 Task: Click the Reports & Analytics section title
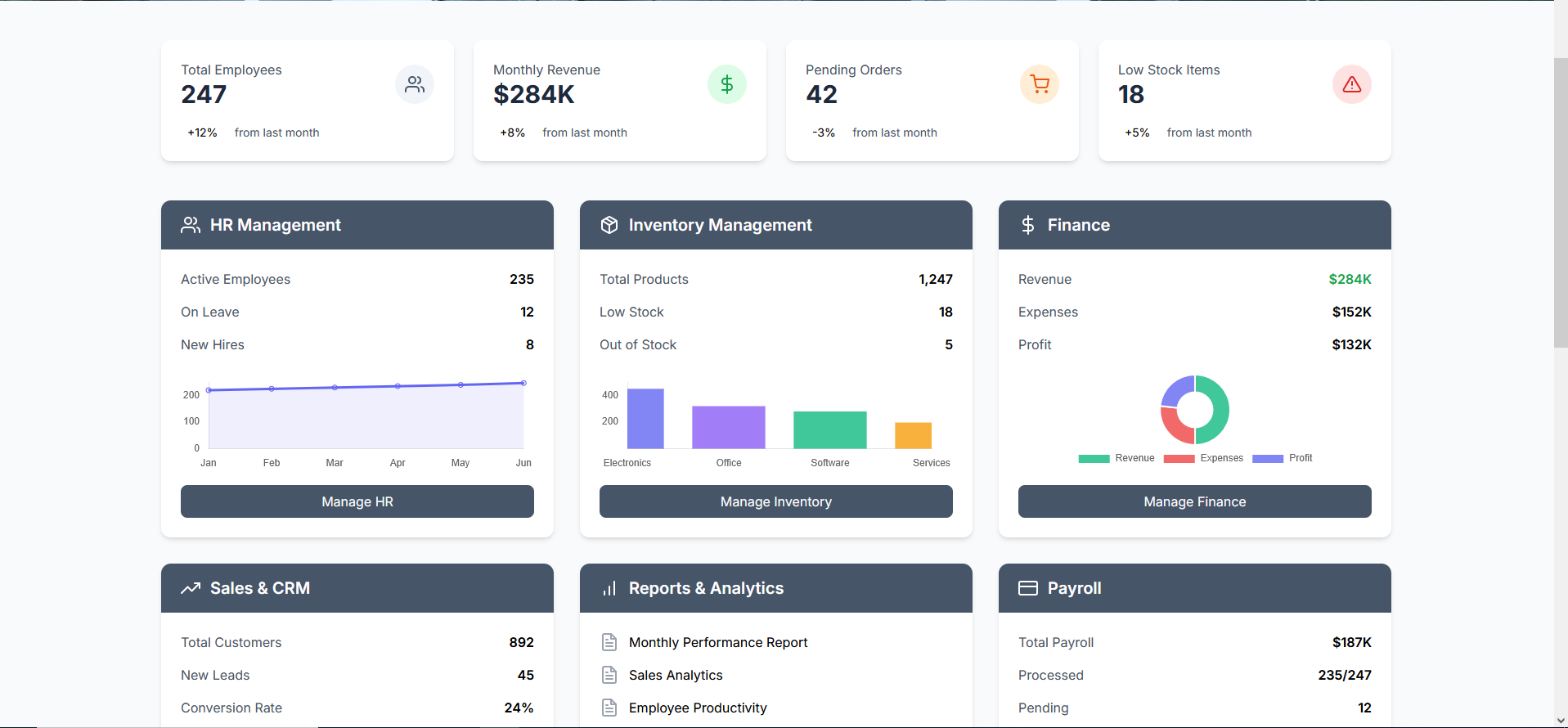(706, 588)
